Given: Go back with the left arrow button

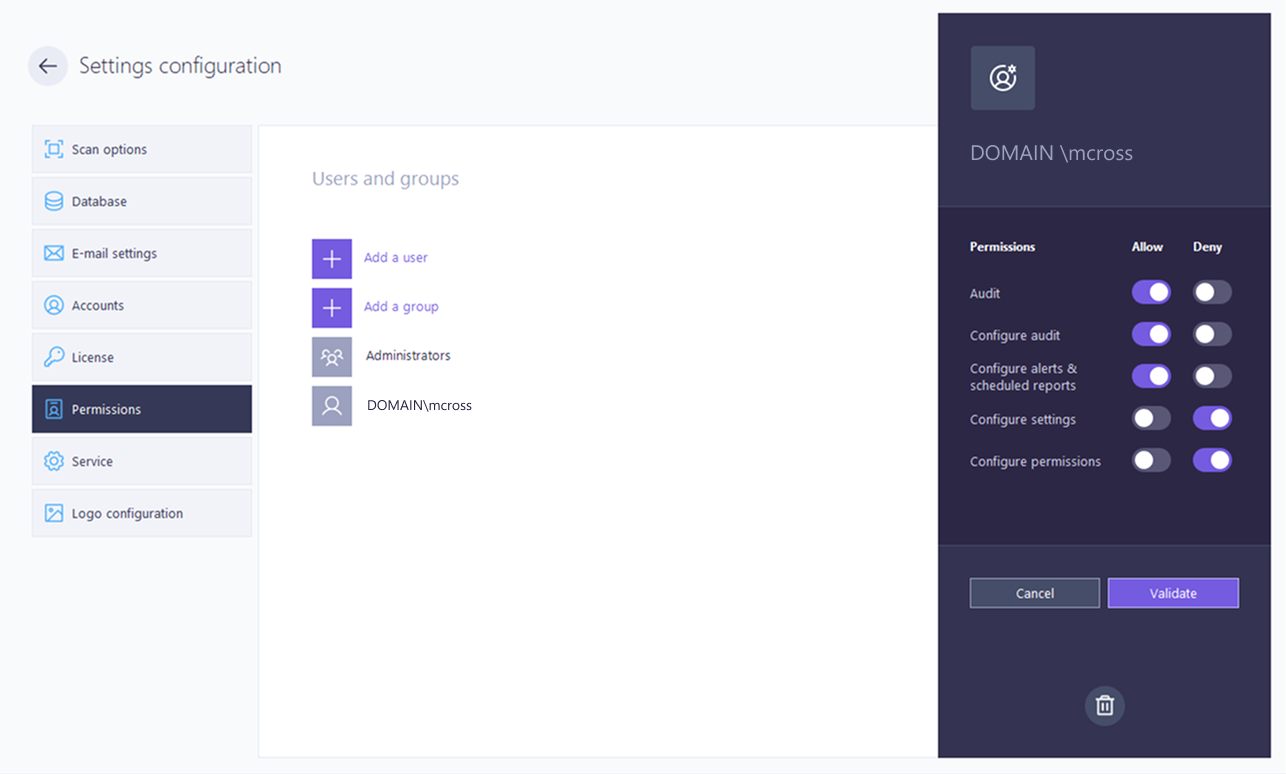Looking at the screenshot, I should pos(48,66).
